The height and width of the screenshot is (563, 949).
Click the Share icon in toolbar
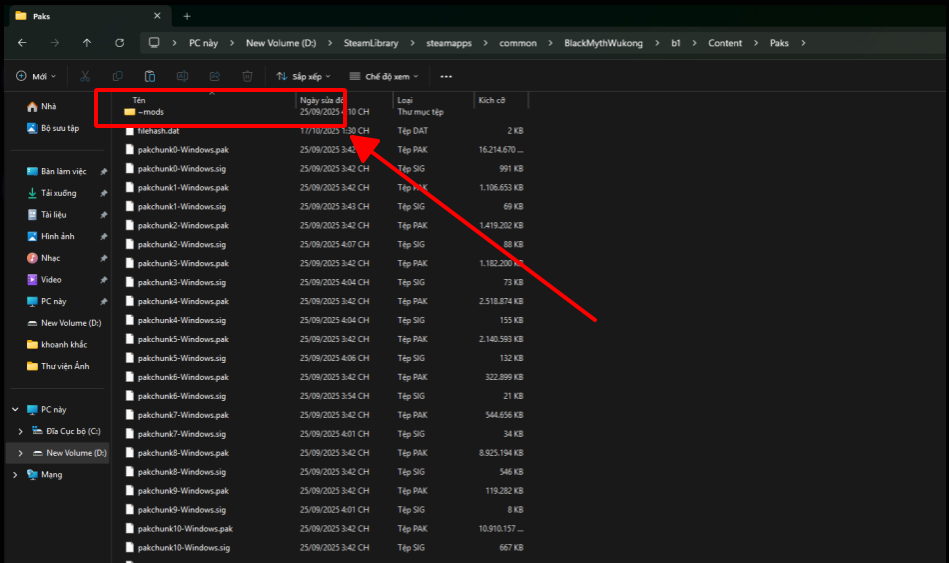[215, 76]
